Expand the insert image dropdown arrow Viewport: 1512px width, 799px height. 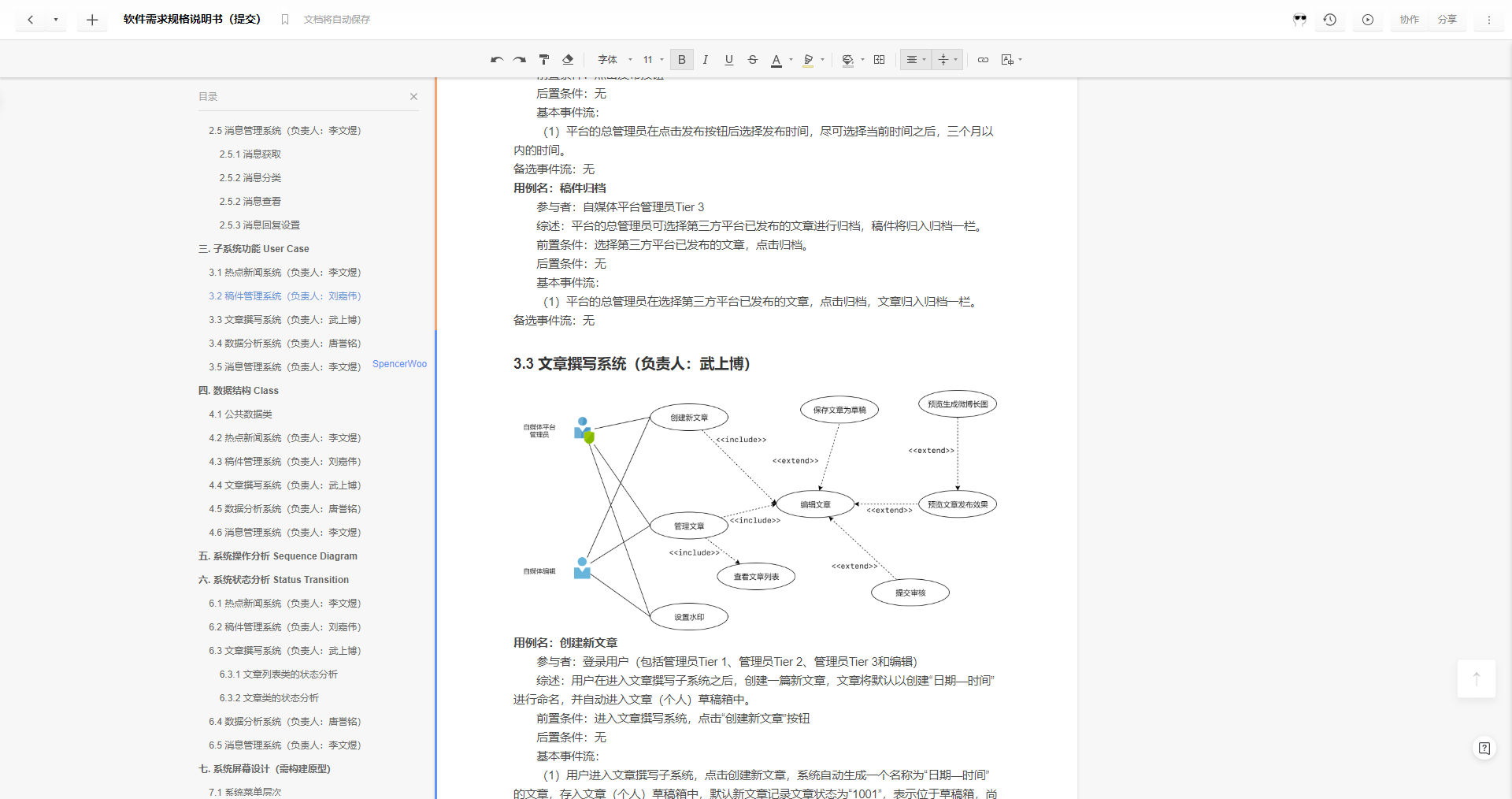coord(1020,60)
